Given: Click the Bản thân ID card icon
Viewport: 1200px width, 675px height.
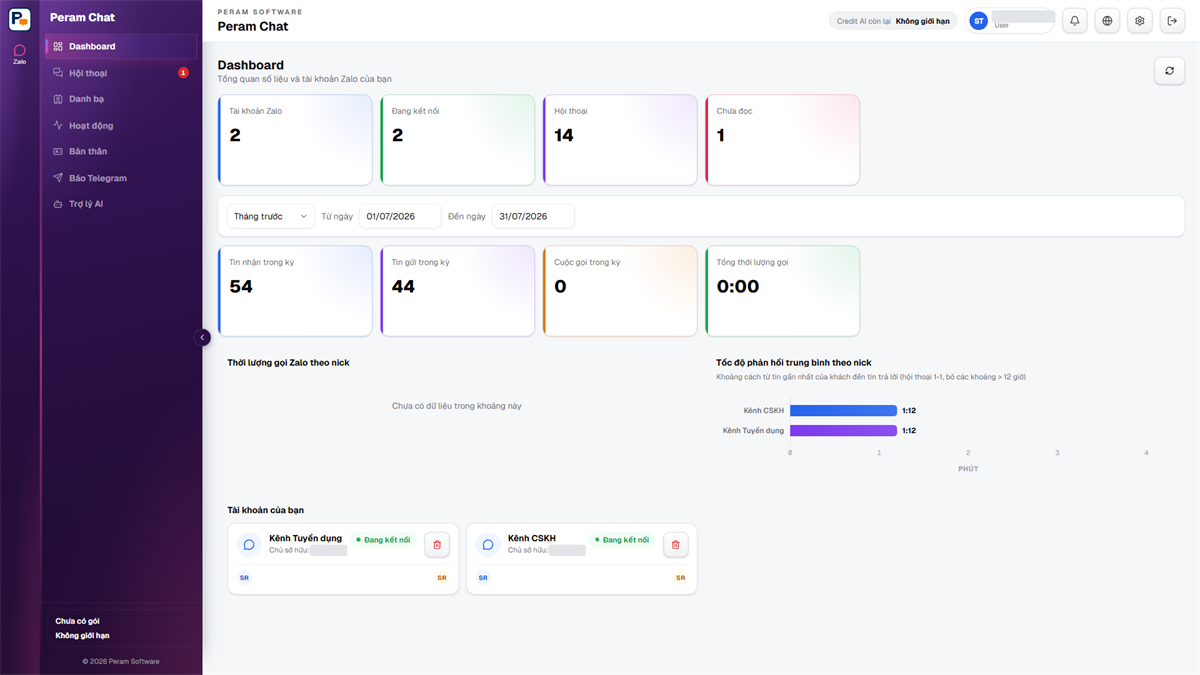Looking at the screenshot, I should tap(58, 151).
